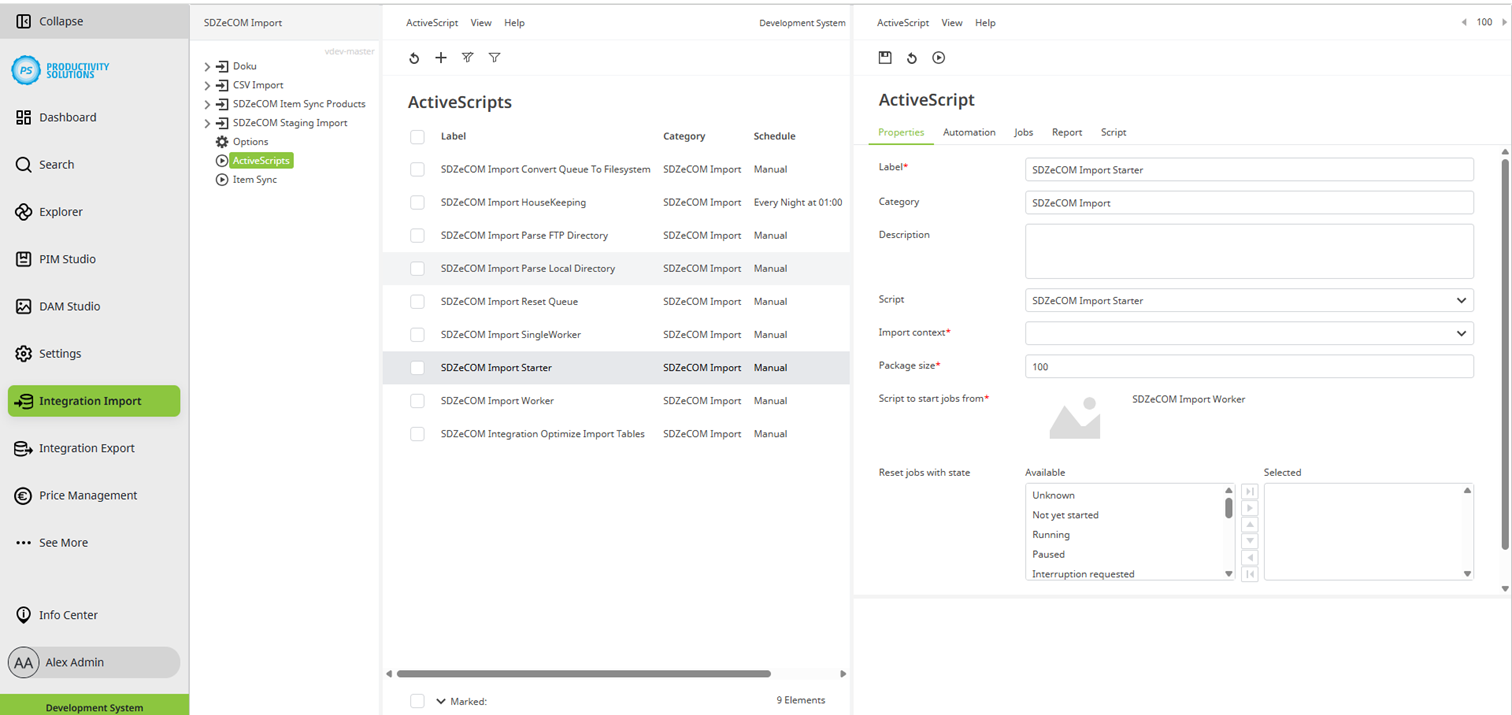
Task: Click into the Description text area
Action: click(x=1249, y=250)
